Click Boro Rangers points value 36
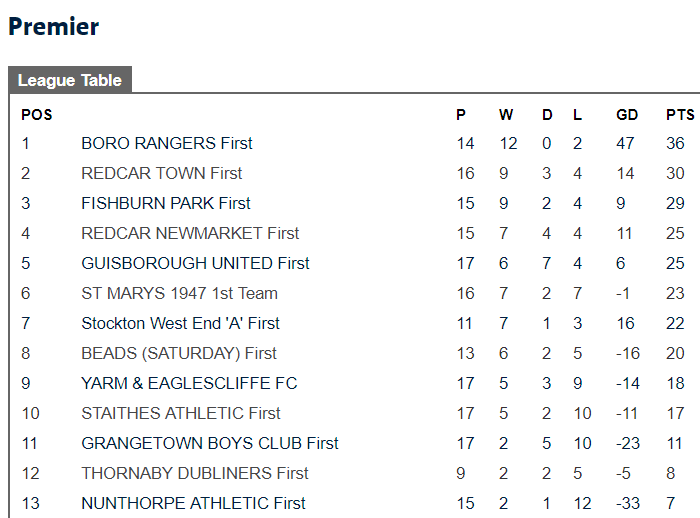The width and height of the screenshot is (700, 518). 675,143
